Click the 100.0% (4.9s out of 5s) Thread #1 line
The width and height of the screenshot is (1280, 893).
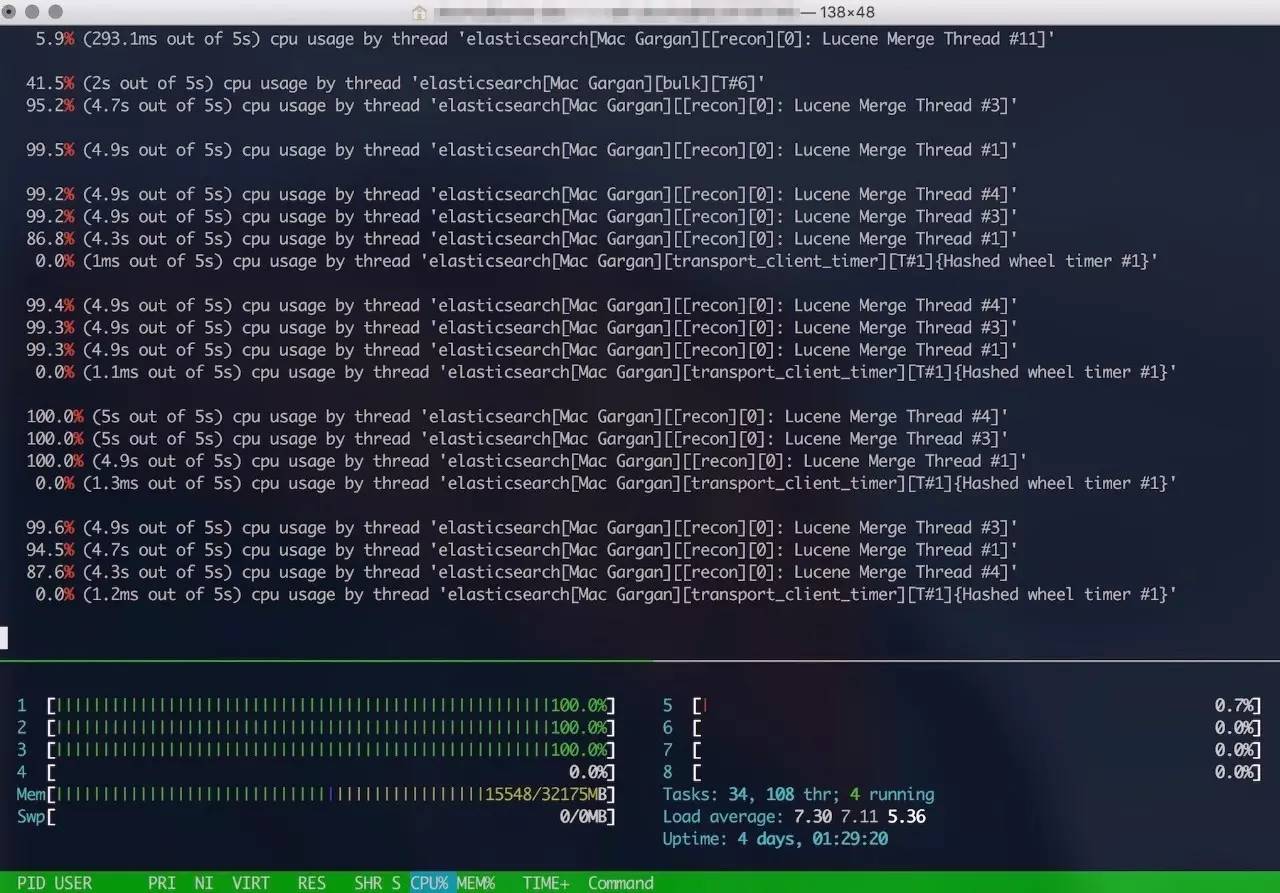click(527, 461)
